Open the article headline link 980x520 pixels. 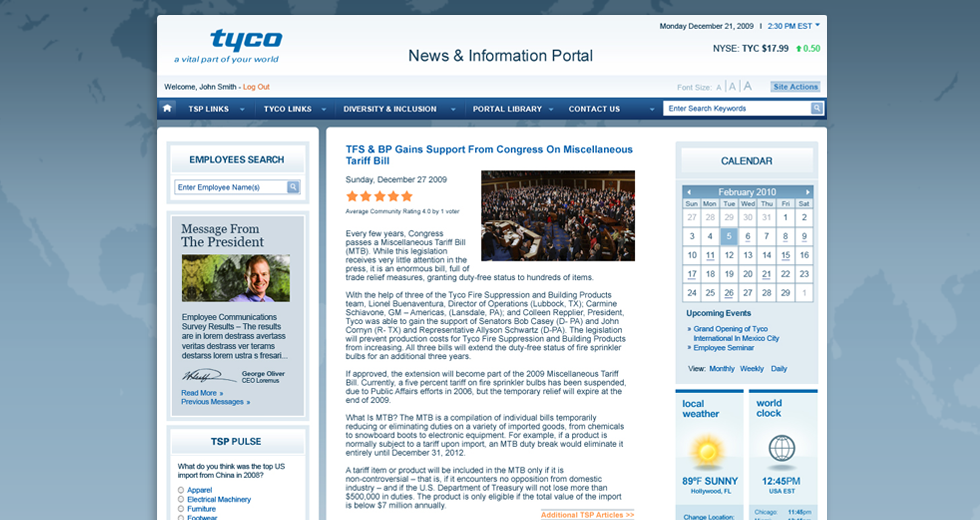[x=489, y=154]
